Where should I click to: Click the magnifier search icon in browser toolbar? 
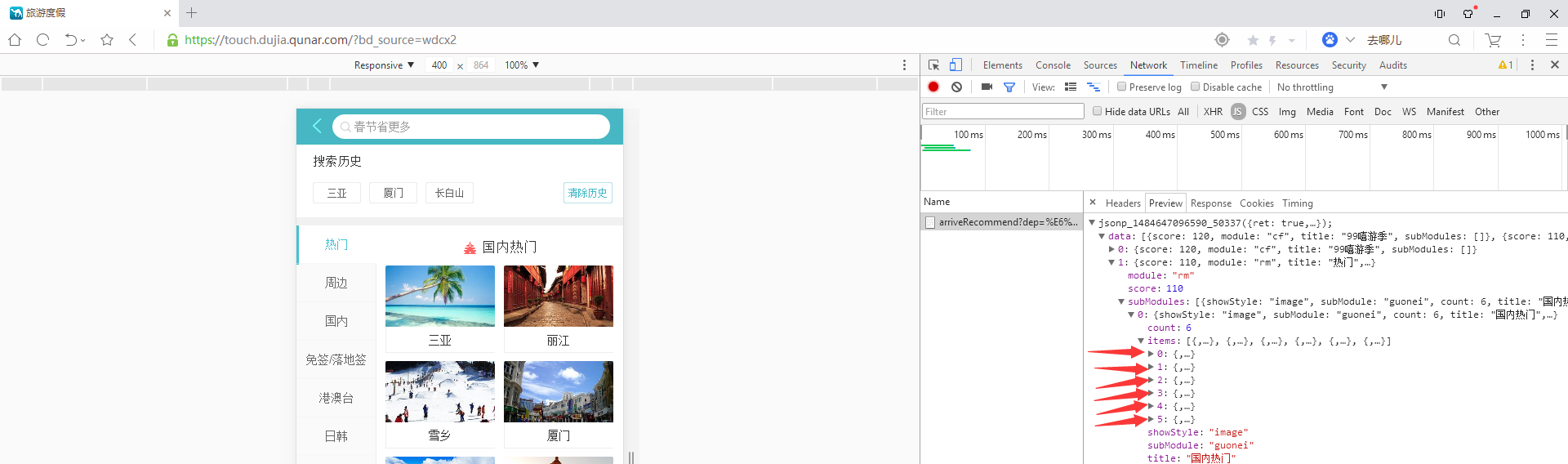[1454, 39]
